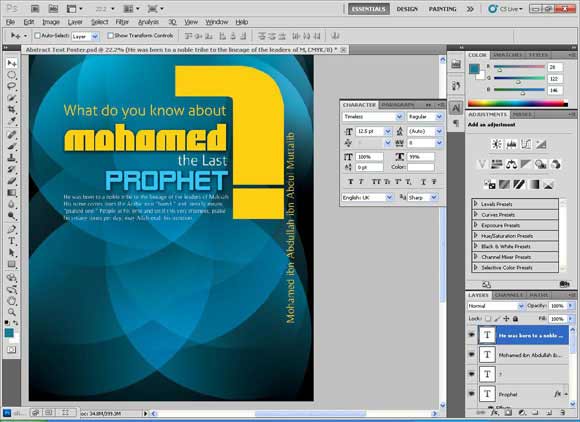The image size is (580, 422).
Task: Open the layer blend mode dropdown
Action: pyautogui.click(x=496, y=306)
